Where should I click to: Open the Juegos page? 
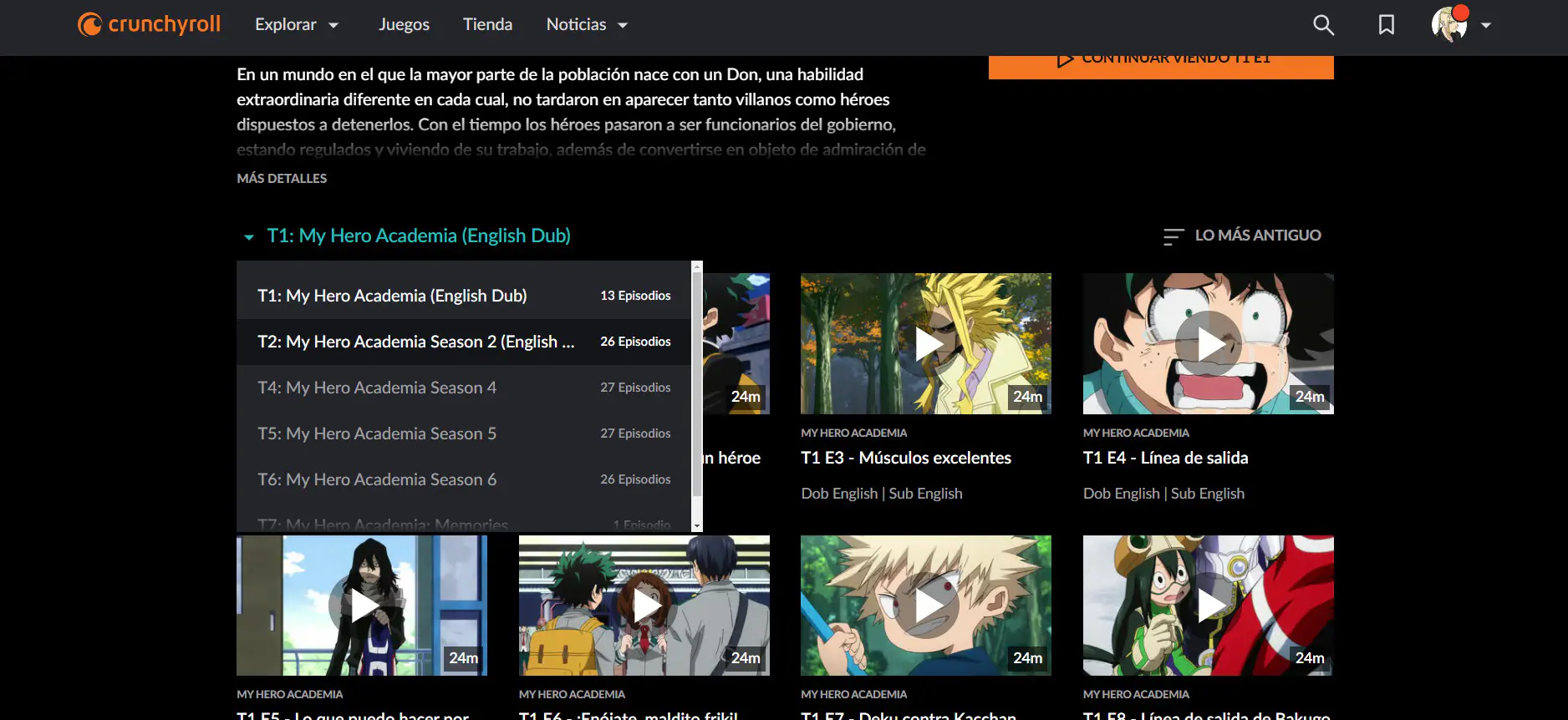(404, 25)
